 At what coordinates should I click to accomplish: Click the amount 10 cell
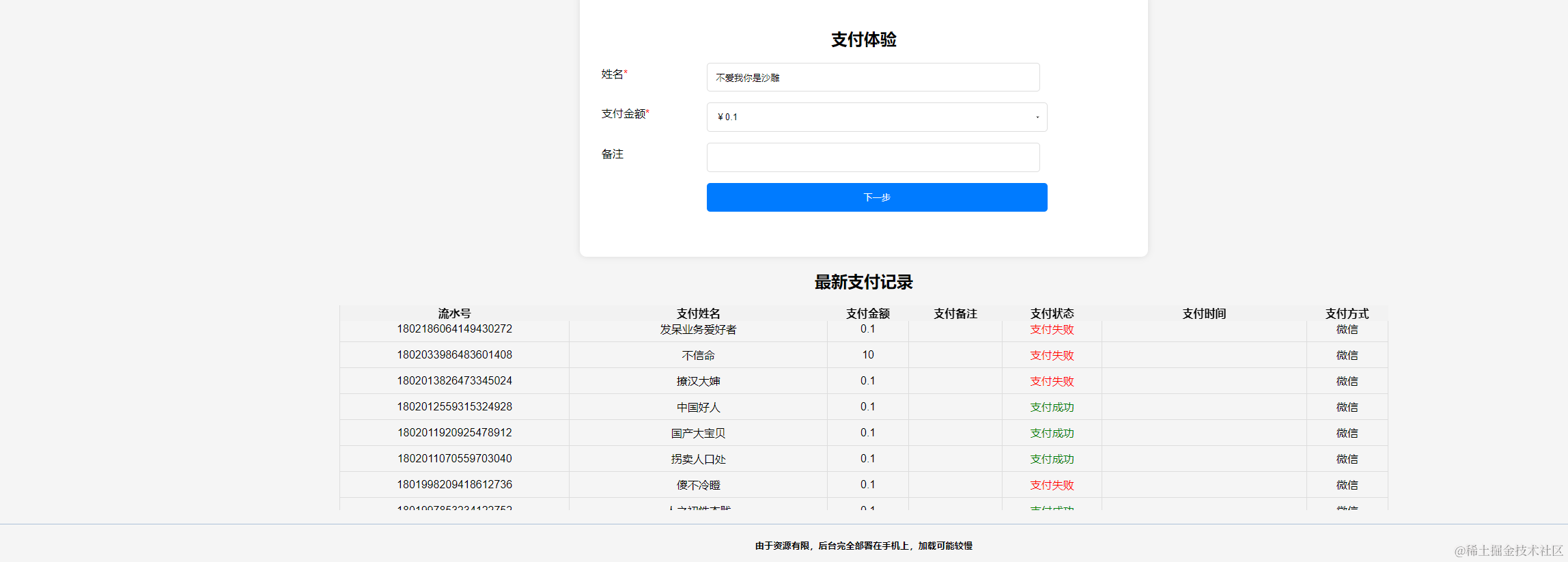[867, 355]
